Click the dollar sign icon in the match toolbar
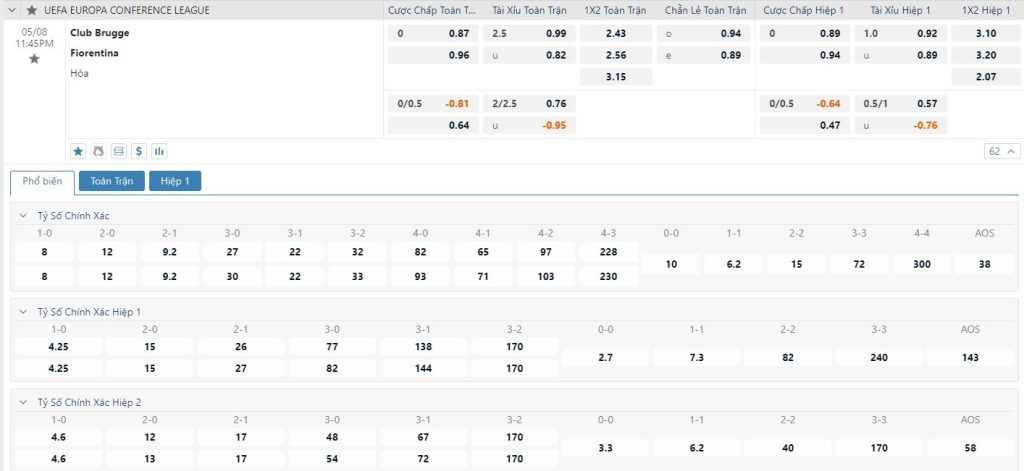Screen dimensions: 1024x471 pos(139,151)
